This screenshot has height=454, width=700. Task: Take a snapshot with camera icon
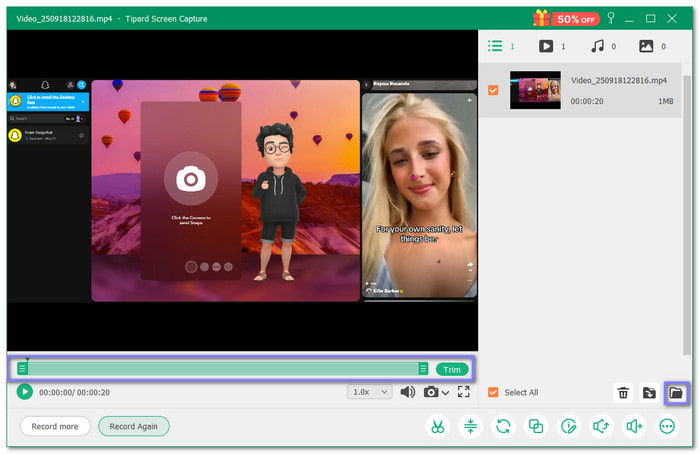coord(431,392)
